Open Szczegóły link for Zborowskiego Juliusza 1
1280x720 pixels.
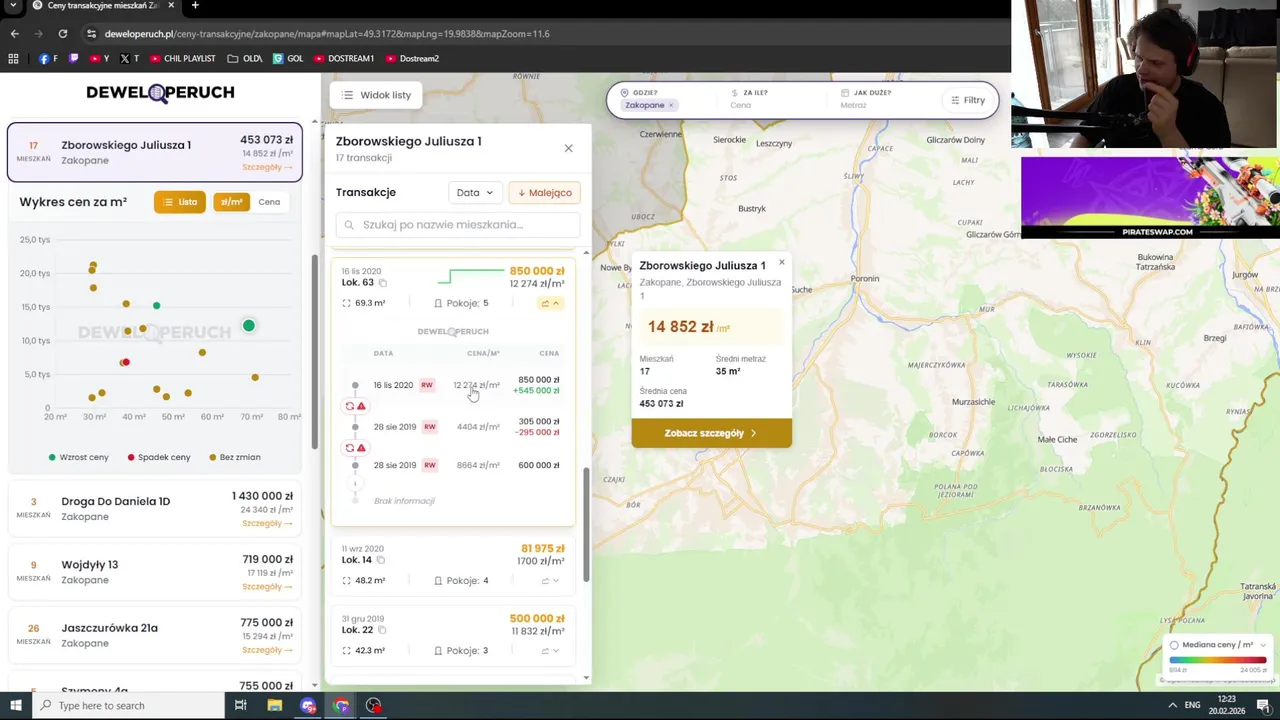click(267, 168)
